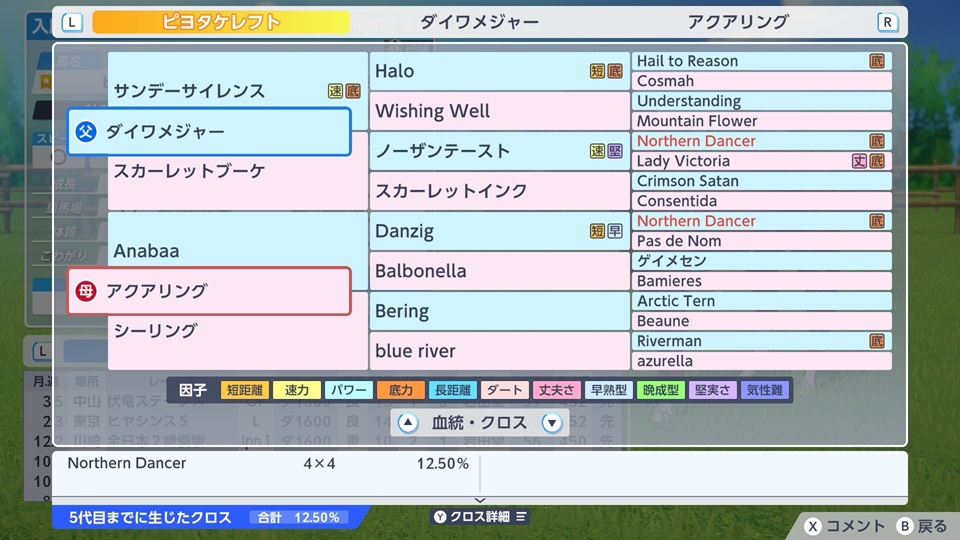Select the ダイワメジャー sire box
The image size is (960, 540).
(x=209, y=132)
